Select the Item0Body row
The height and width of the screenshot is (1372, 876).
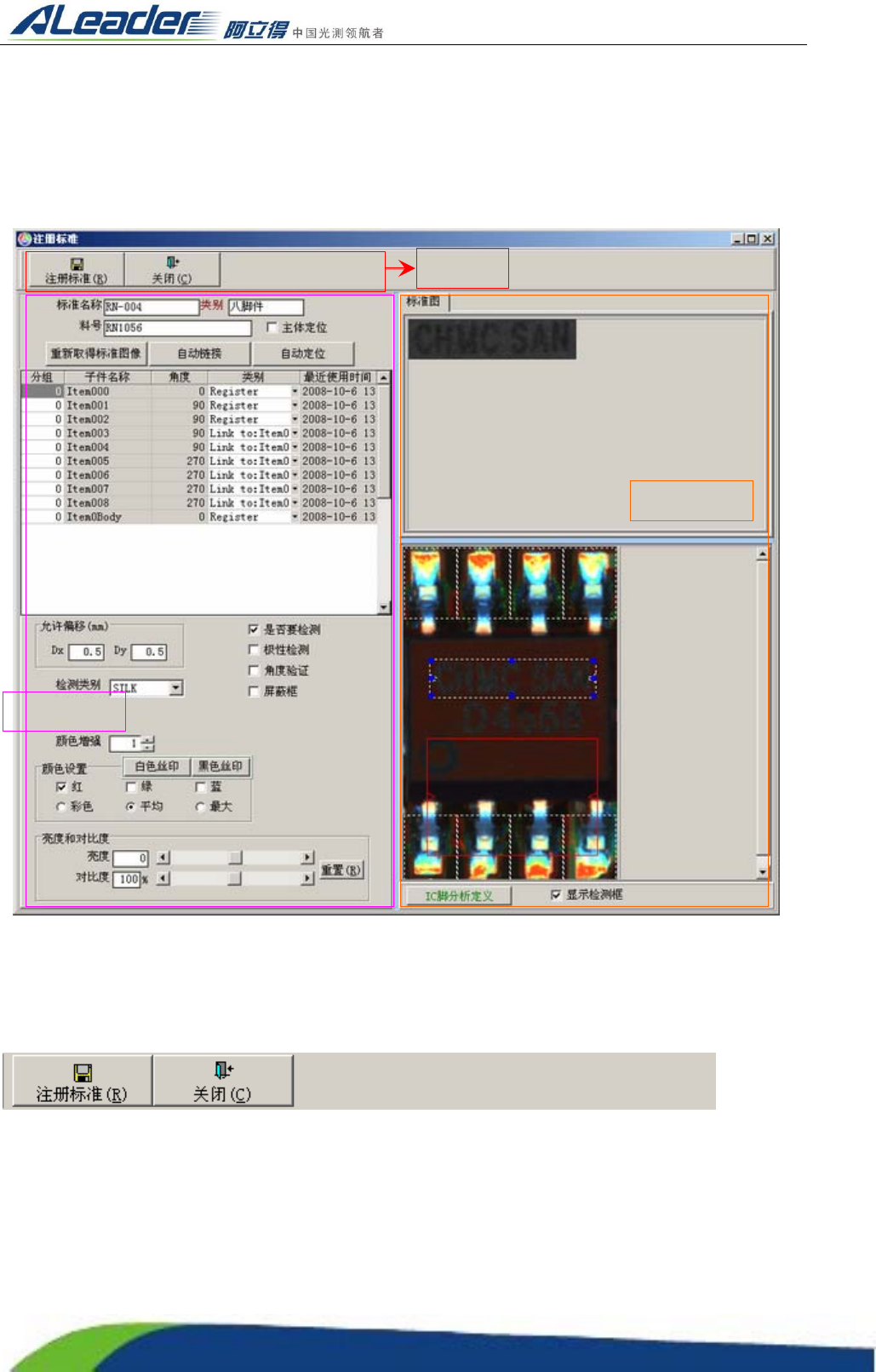point(200,517)
